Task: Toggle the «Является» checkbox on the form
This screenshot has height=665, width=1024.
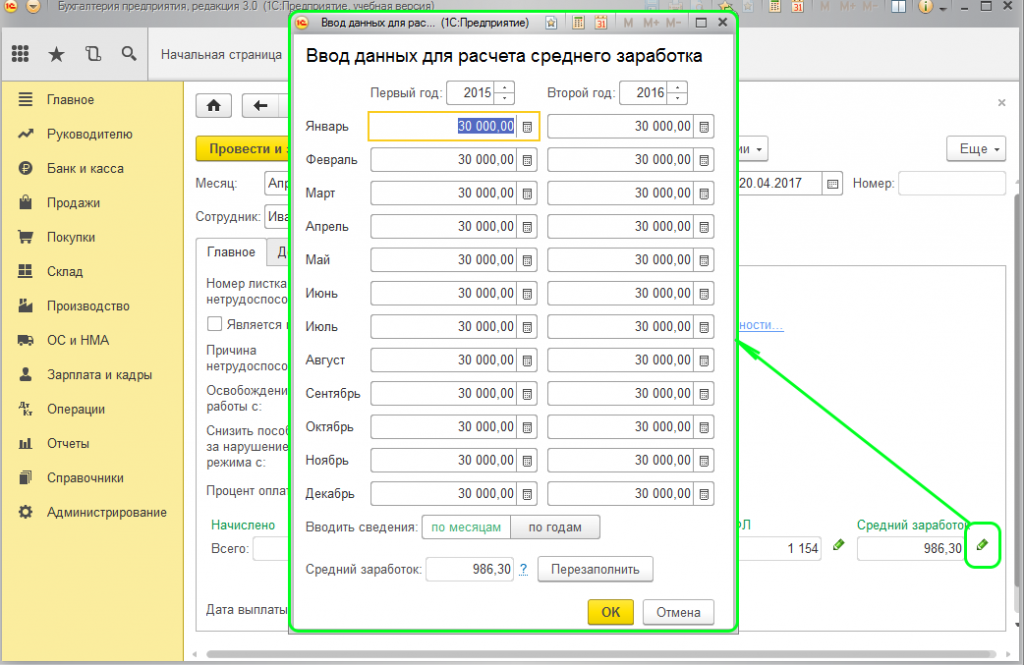Action: pos(214,324)
